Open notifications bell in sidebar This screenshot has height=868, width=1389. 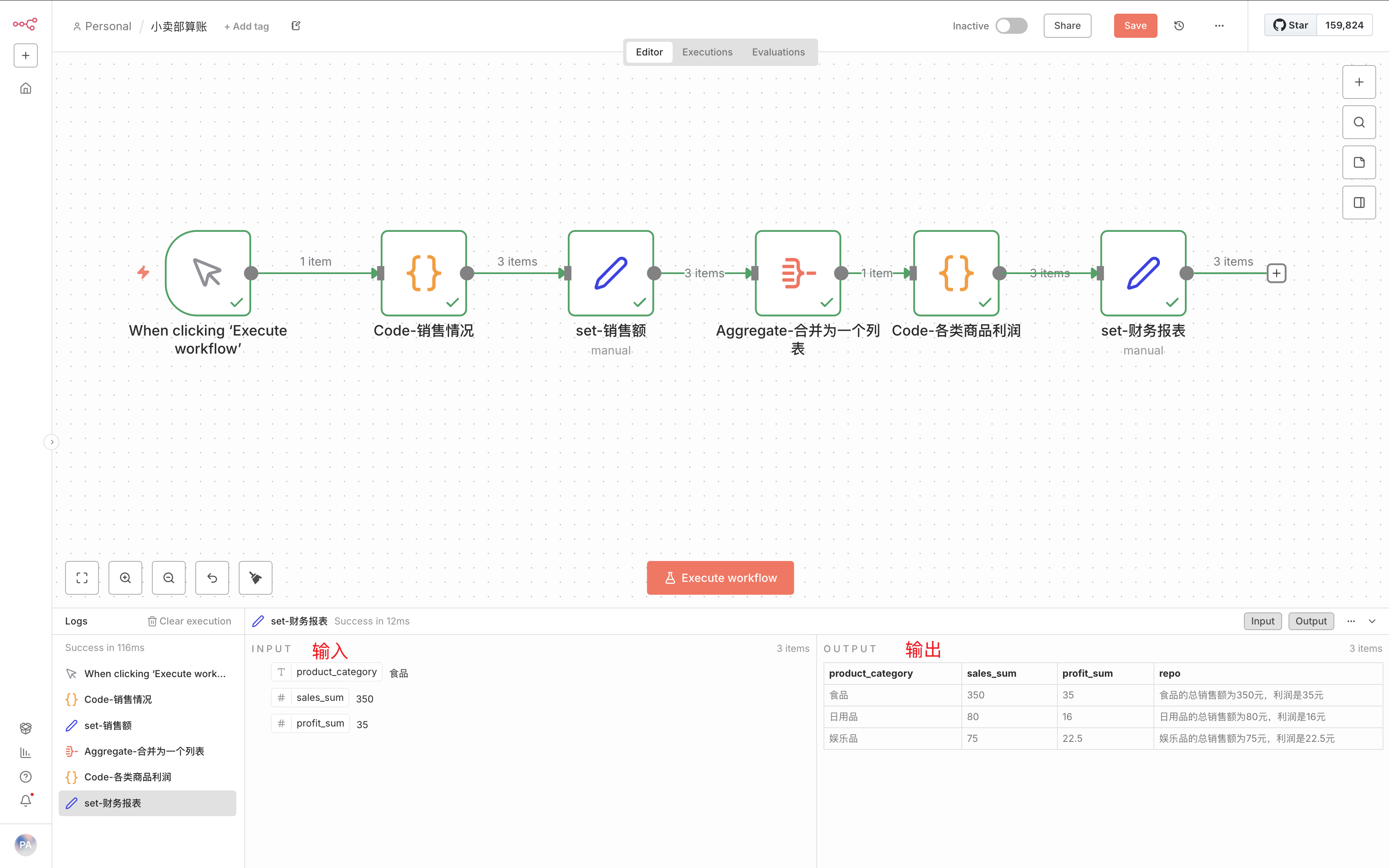[26, 800]
